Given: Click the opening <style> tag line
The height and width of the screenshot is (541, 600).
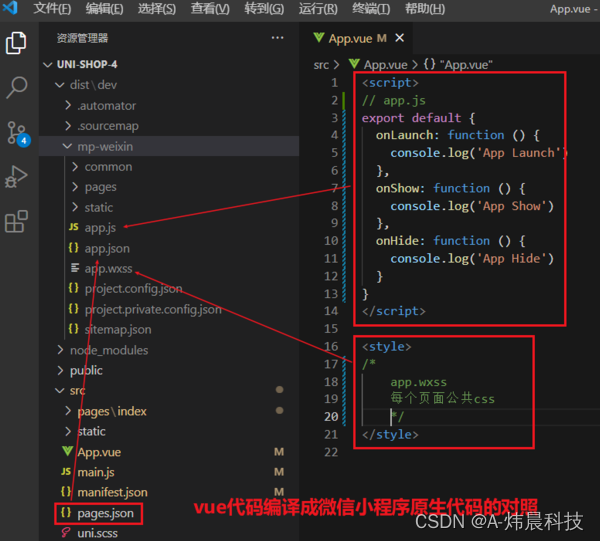Looking at the screenshot, I should pos(386,347).
